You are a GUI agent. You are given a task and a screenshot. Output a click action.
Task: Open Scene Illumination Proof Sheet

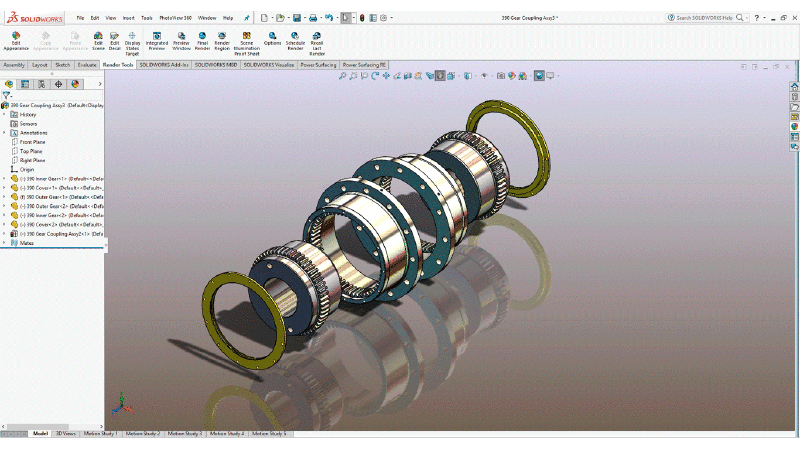[x=246, y=43]
